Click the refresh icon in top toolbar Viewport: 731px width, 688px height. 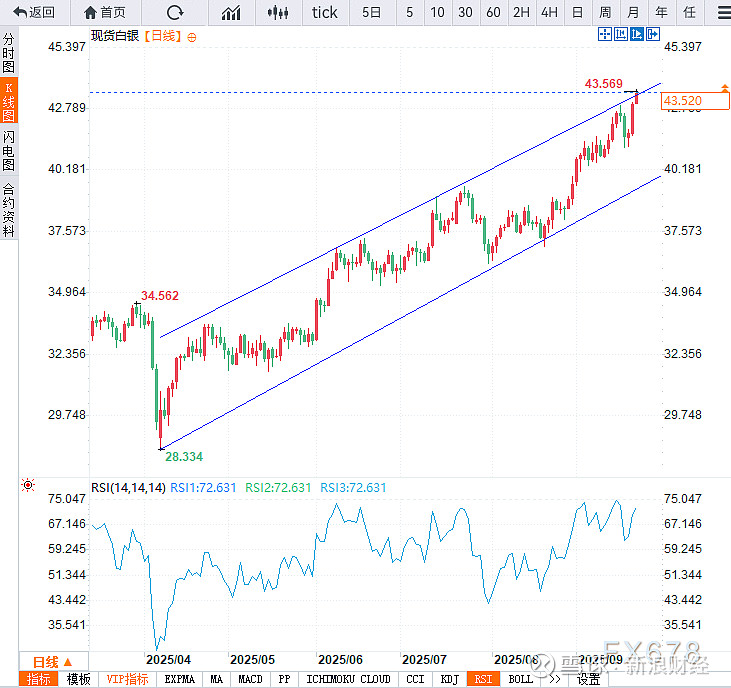tap(175, 12)
